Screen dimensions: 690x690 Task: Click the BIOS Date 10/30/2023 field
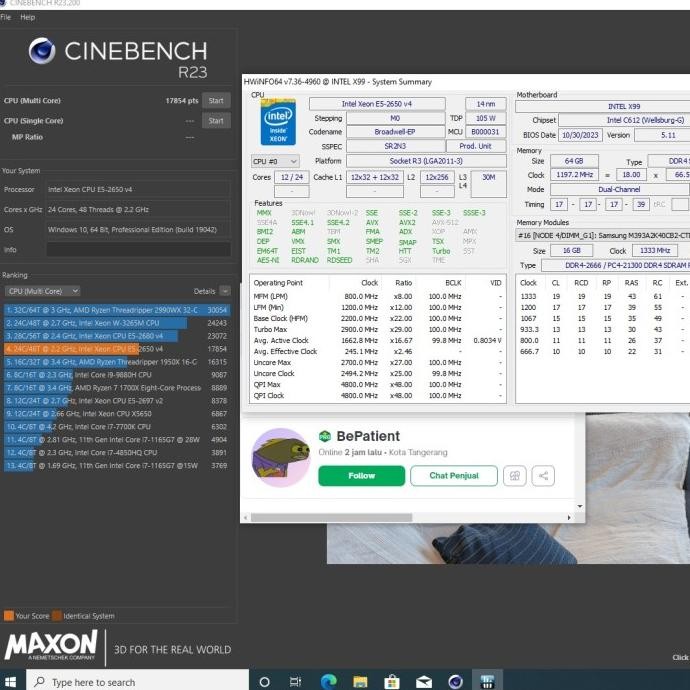click(580, 136)
